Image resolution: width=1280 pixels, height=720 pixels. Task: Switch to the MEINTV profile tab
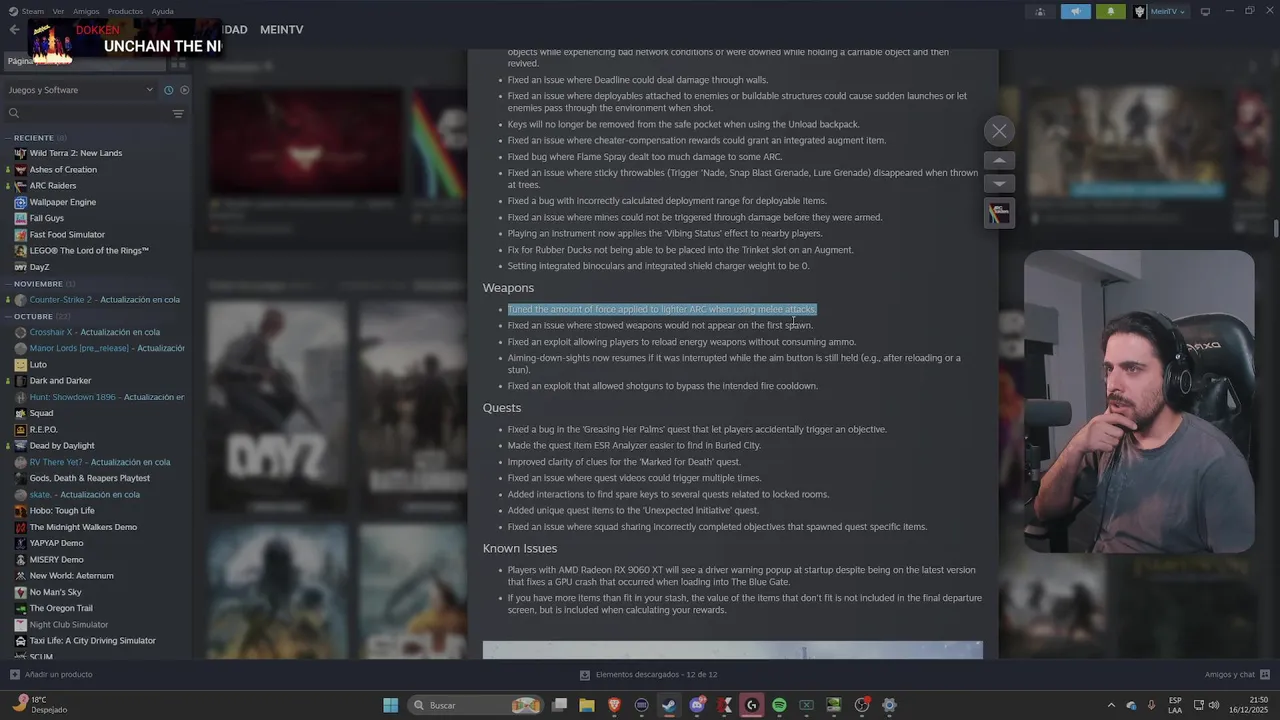(281, 30)
